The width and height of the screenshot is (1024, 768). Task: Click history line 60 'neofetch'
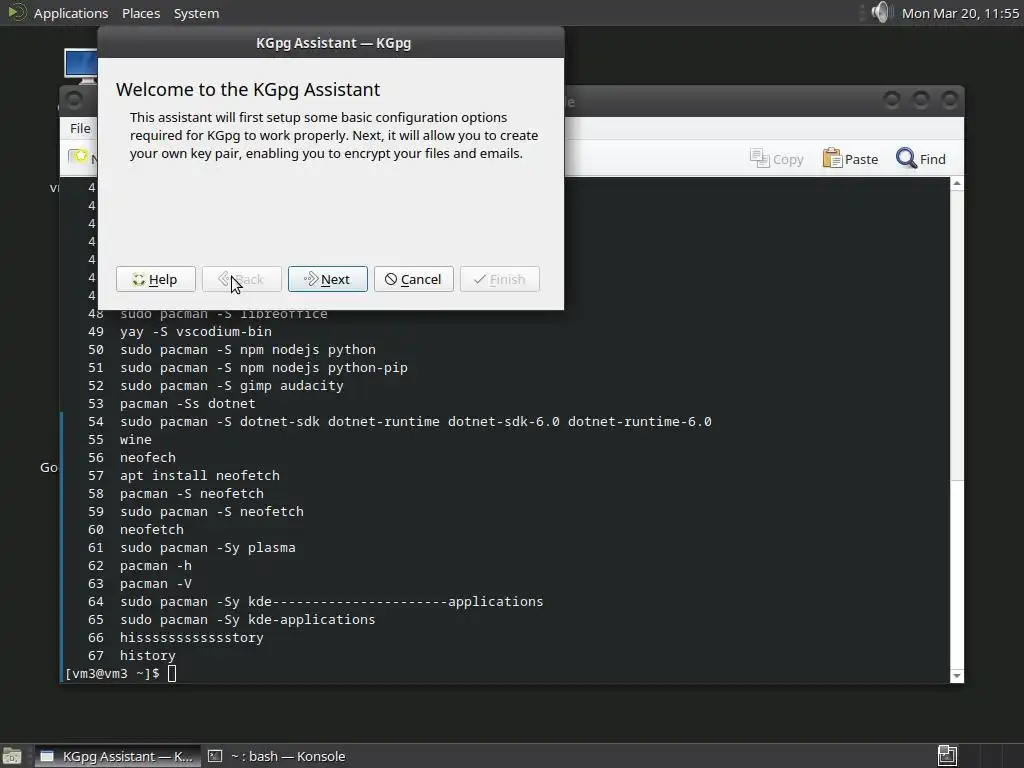coord(152,530)
